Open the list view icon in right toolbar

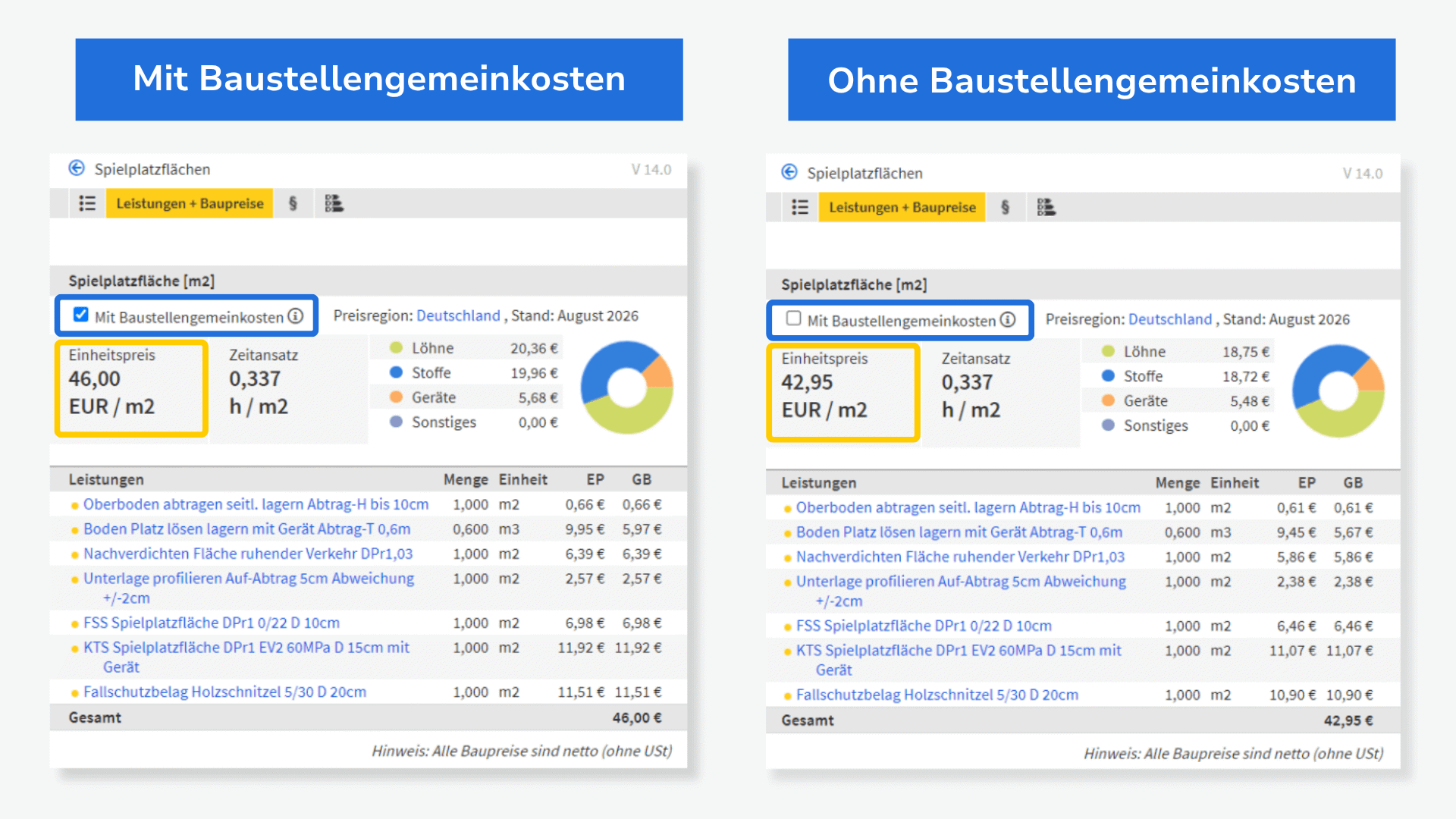800,207
